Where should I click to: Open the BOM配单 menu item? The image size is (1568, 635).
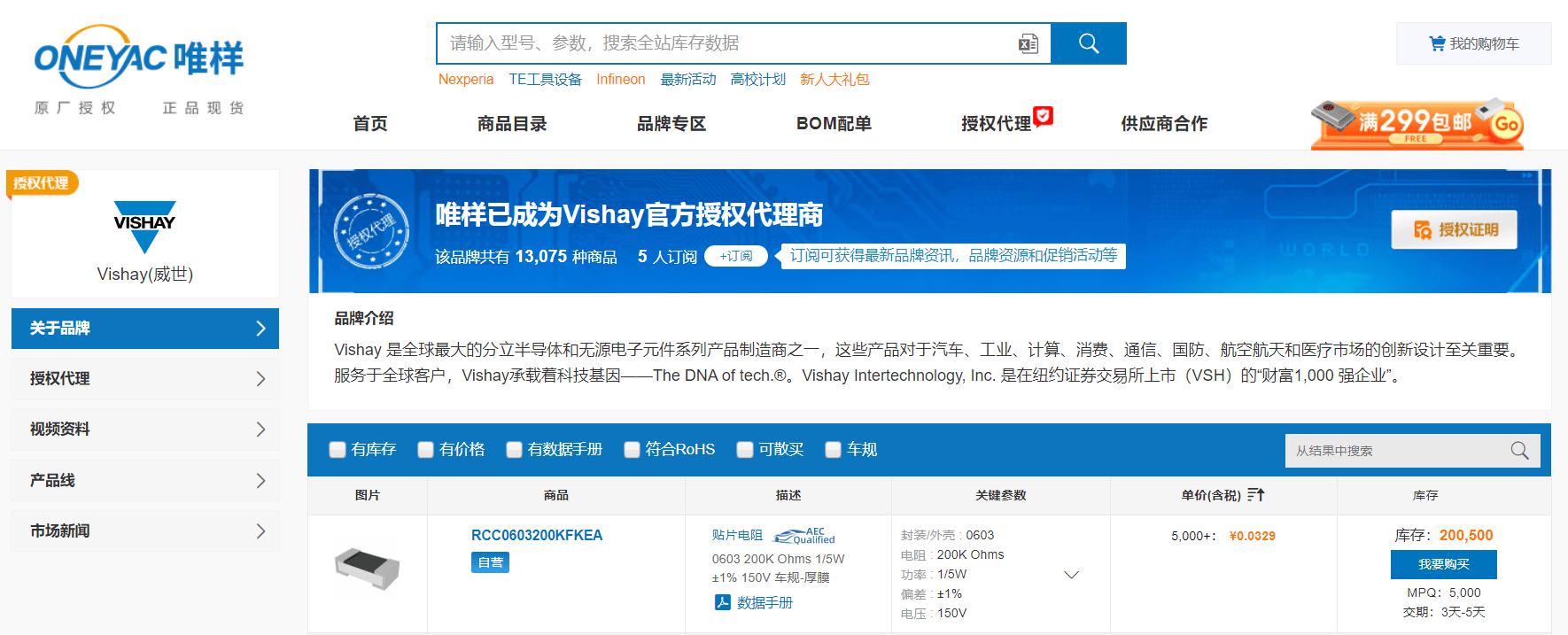(833, 124)
